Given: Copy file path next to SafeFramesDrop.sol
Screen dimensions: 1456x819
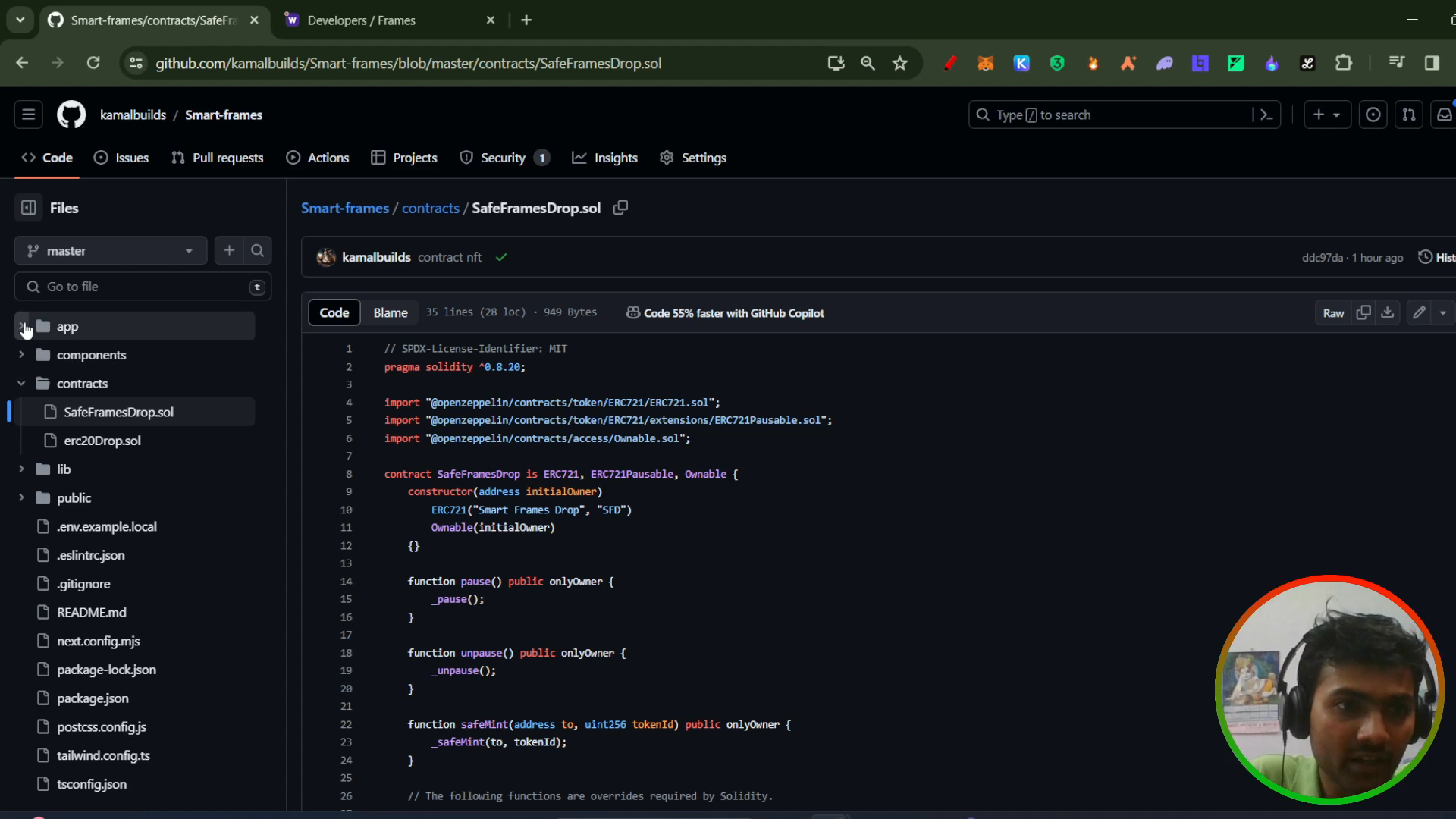Looking at the screenshot, I should [620, 208].
